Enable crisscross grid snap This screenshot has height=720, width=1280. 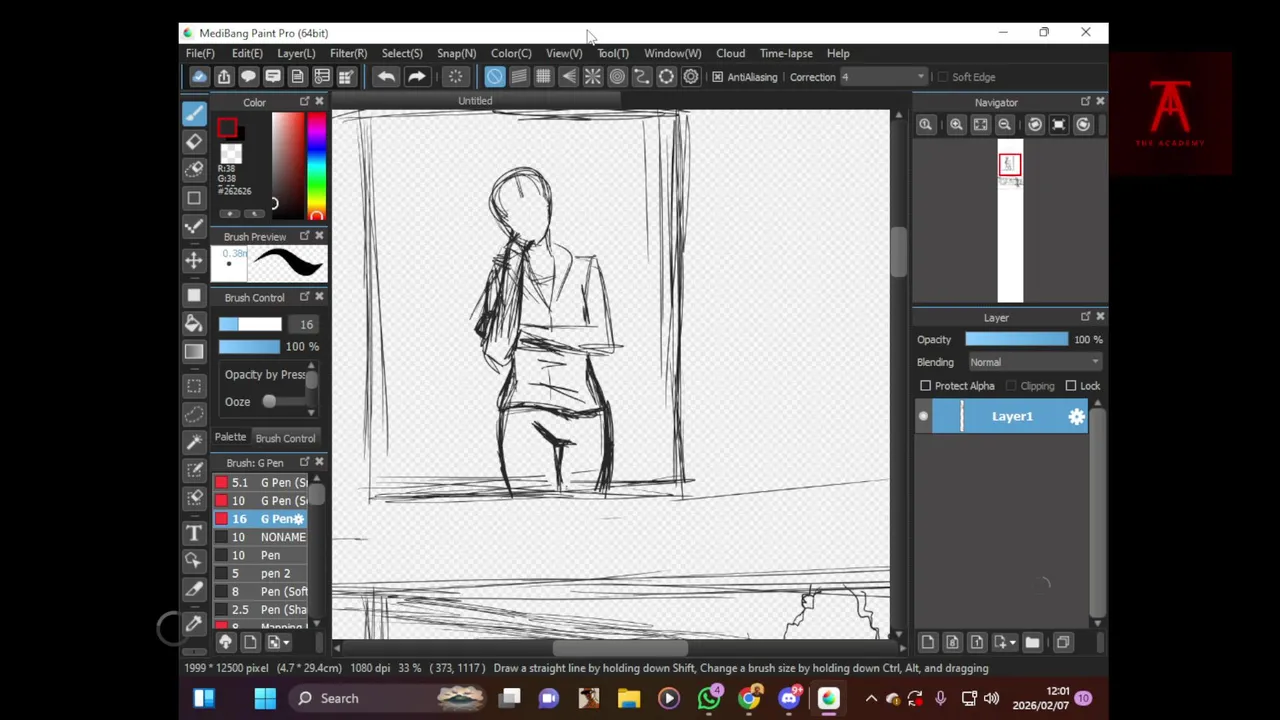coord(543,77)
